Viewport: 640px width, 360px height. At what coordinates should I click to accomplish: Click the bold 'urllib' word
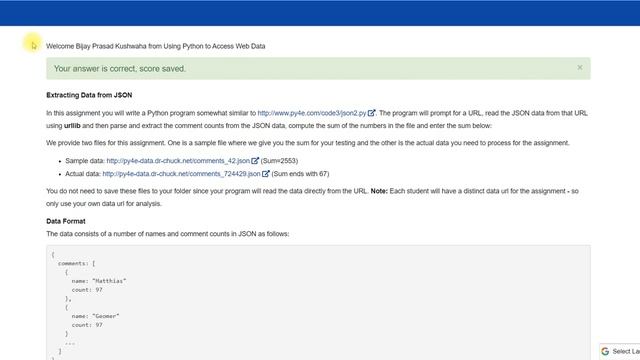click(72, 126)
